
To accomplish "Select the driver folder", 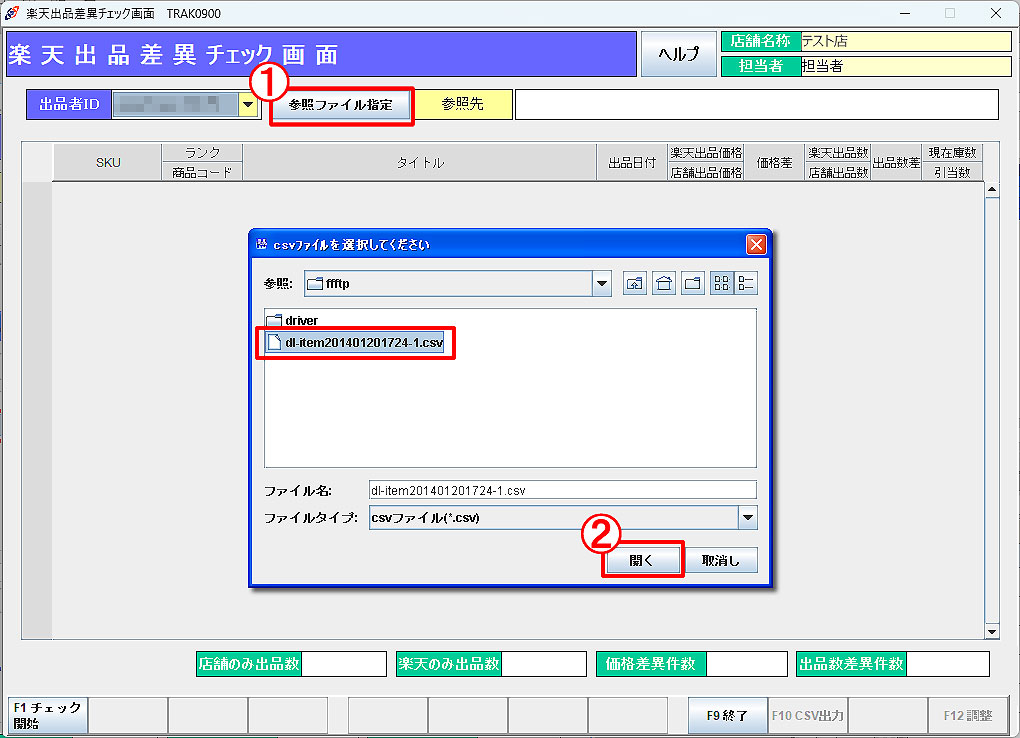I will tap(293, 320).
